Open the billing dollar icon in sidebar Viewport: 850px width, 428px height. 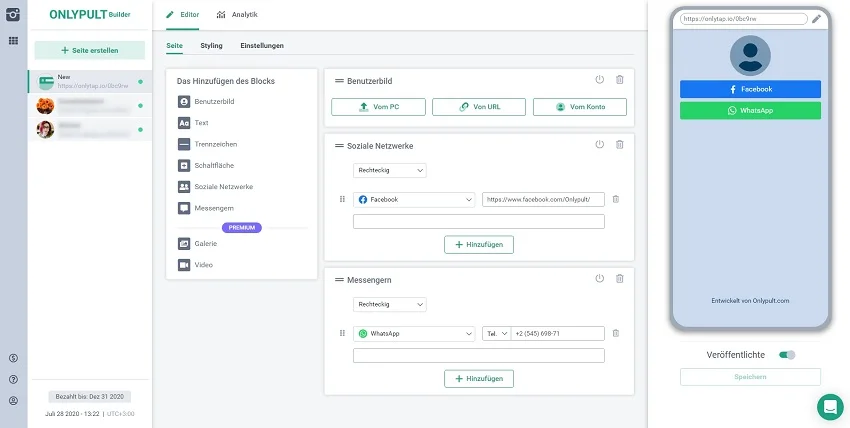pos(13,358)
